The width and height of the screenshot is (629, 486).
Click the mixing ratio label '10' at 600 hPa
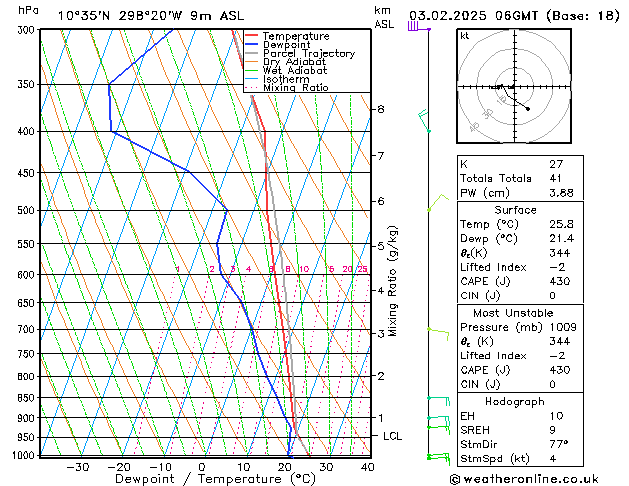[x=304, y=269]
